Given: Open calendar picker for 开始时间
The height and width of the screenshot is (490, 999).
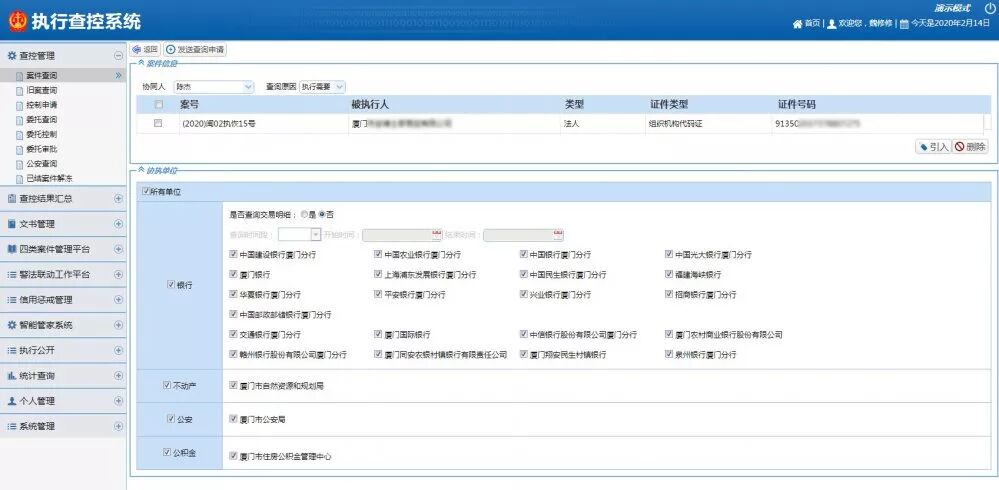Looking at the screenshot, I should (436, 234).
